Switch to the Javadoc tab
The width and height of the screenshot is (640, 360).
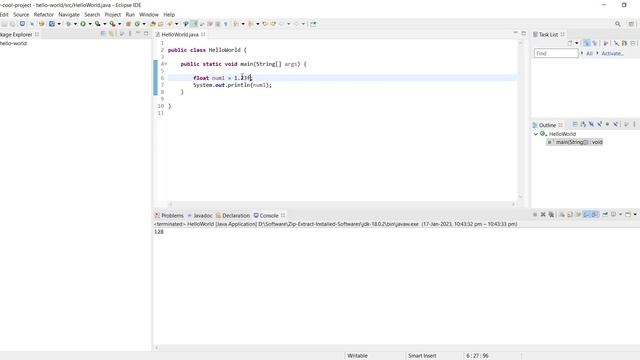tap(200, 216)
